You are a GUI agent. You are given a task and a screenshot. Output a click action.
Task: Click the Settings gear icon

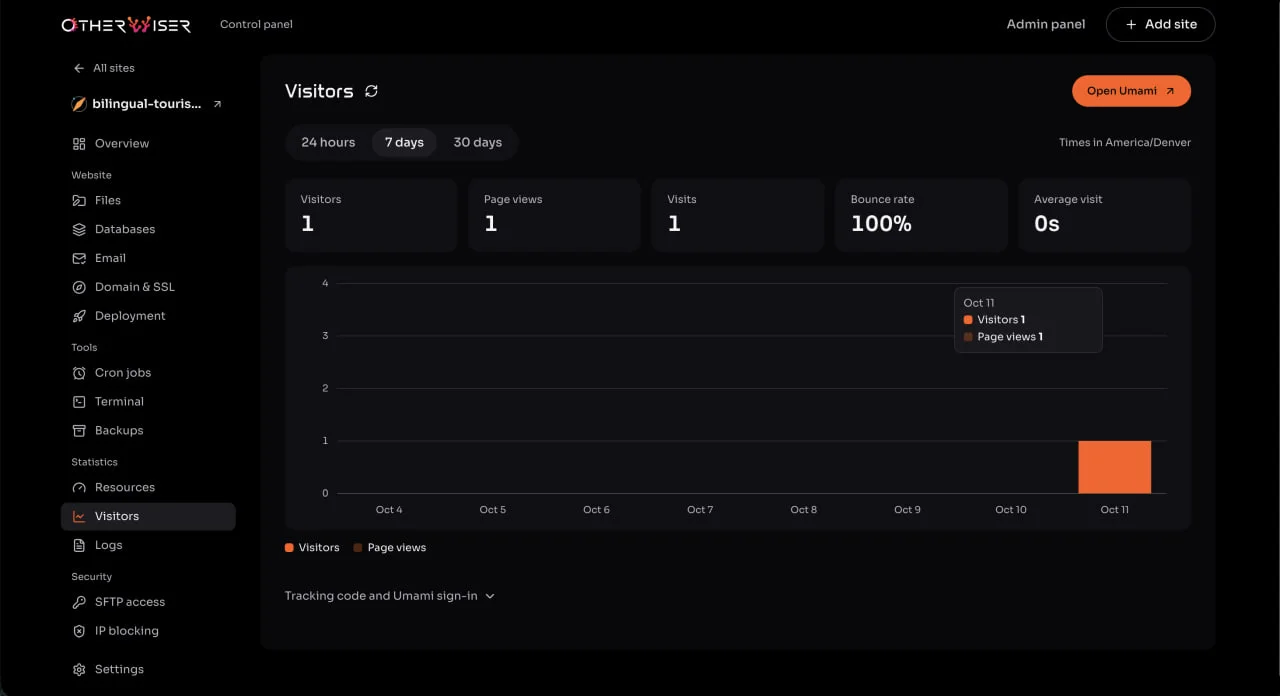coord(79,670)
